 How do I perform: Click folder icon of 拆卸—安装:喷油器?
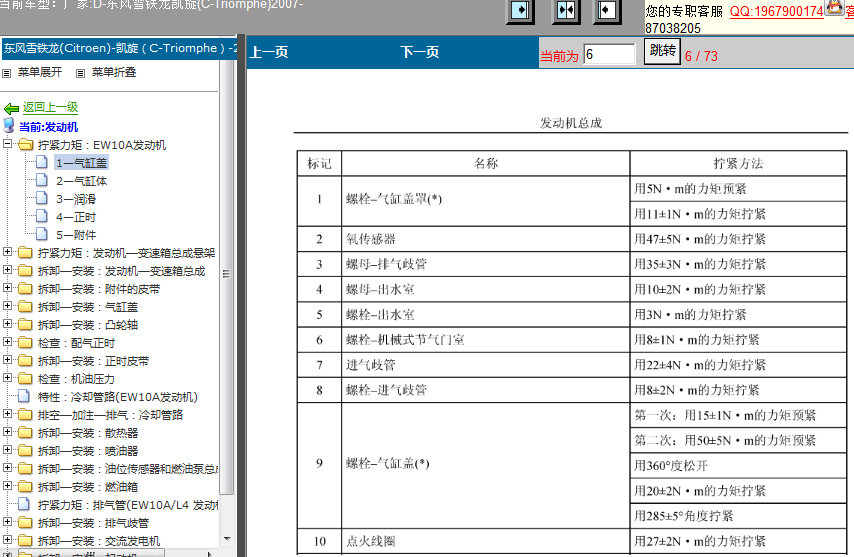pos(25,450)
